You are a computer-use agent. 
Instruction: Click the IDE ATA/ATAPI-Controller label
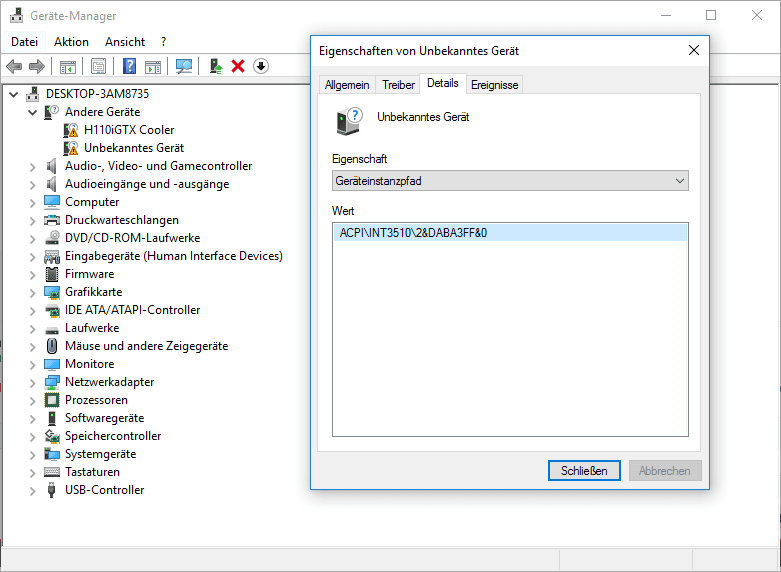[x=132, y=310]
